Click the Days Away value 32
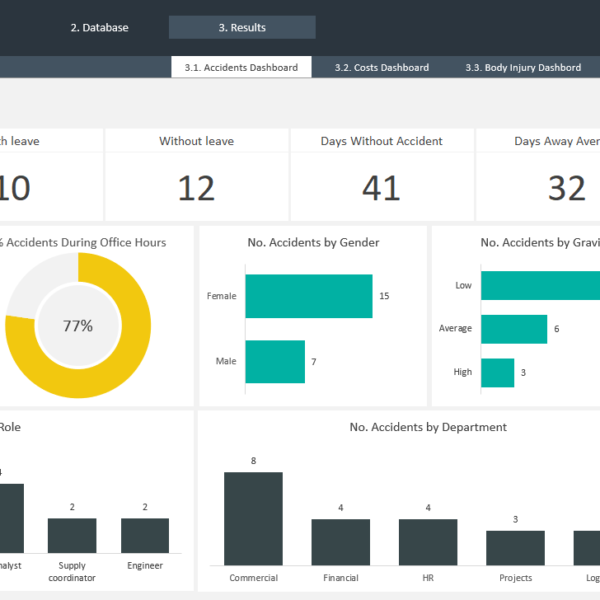Image resolution: width=600 pixels, height=600 pixels. point(566,187)
